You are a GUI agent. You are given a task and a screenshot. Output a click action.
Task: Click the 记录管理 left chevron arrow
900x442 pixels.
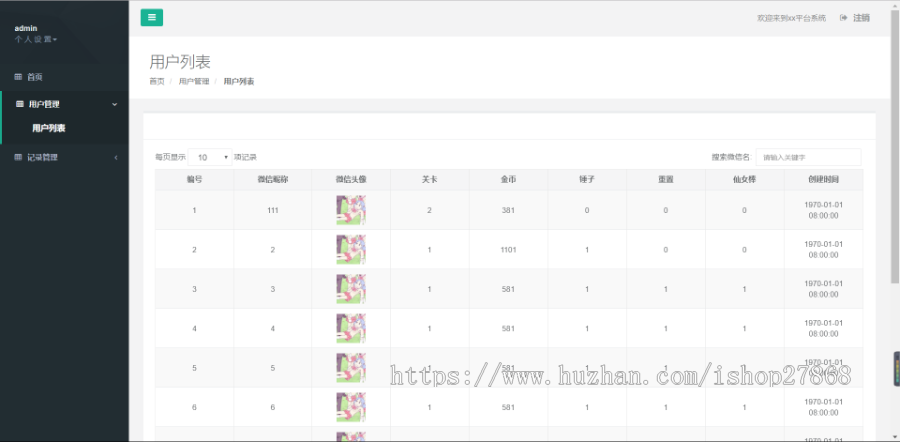click(x=115, y=157)
